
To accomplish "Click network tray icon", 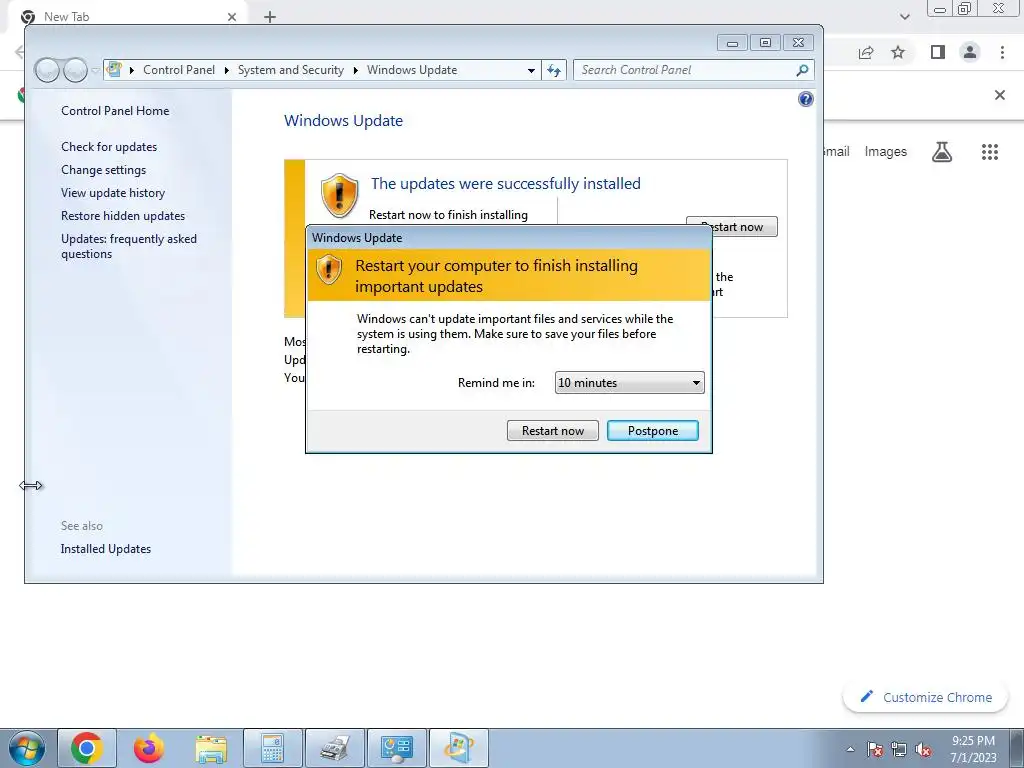I will point(899,749).
